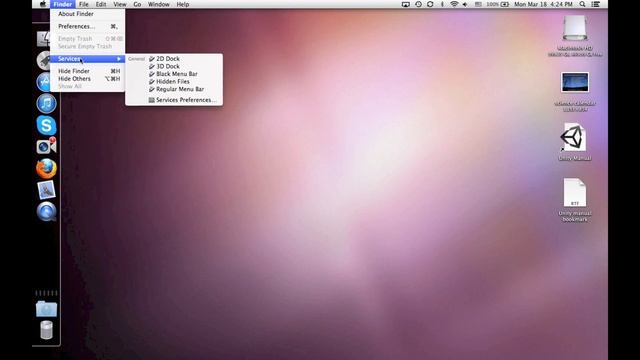Open Preview from the dock

46,190
